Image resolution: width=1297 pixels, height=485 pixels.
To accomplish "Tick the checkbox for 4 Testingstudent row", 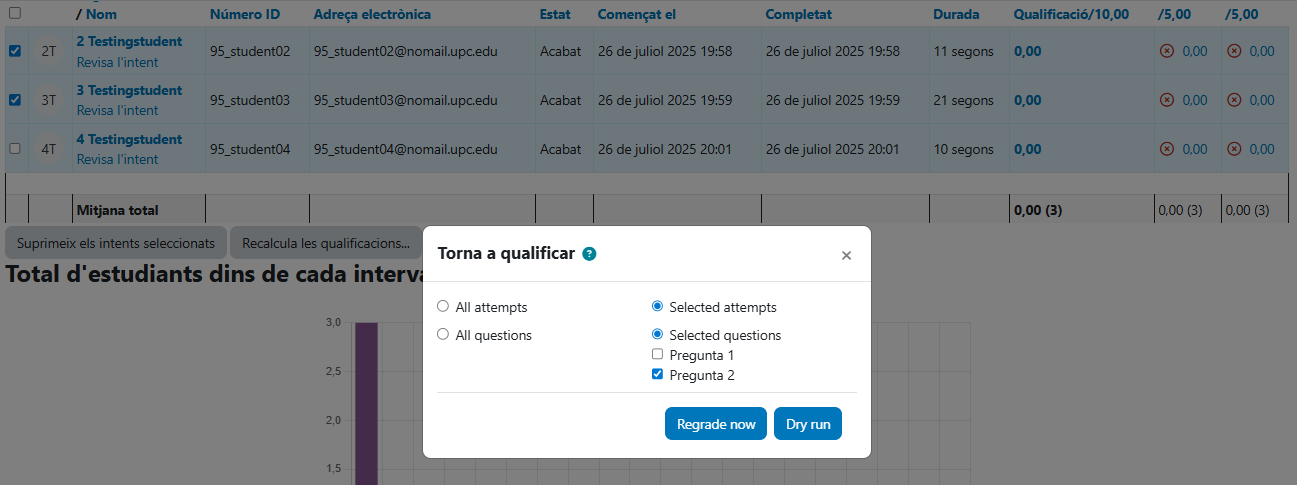I will 15,149.
